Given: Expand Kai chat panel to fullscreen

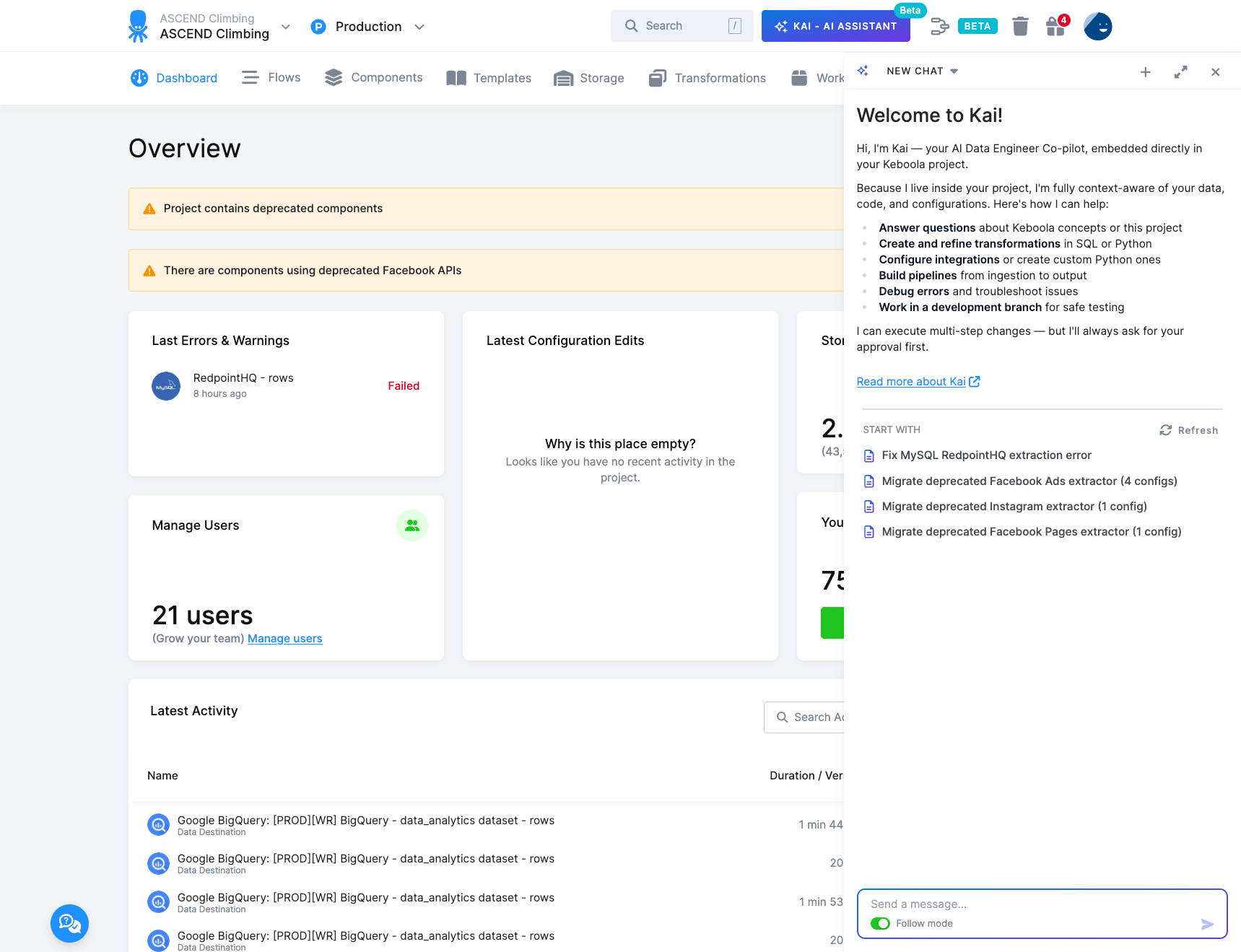Looking at the screenshot, I should [1180, 72].
